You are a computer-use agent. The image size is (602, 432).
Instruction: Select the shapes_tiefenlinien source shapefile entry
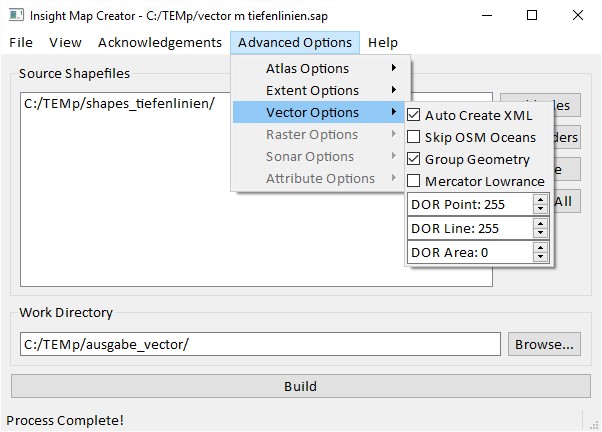click(119, 104)
